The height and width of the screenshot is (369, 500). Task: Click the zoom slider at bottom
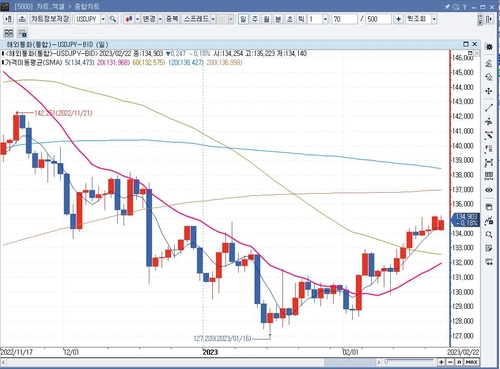tap(409, 361)
